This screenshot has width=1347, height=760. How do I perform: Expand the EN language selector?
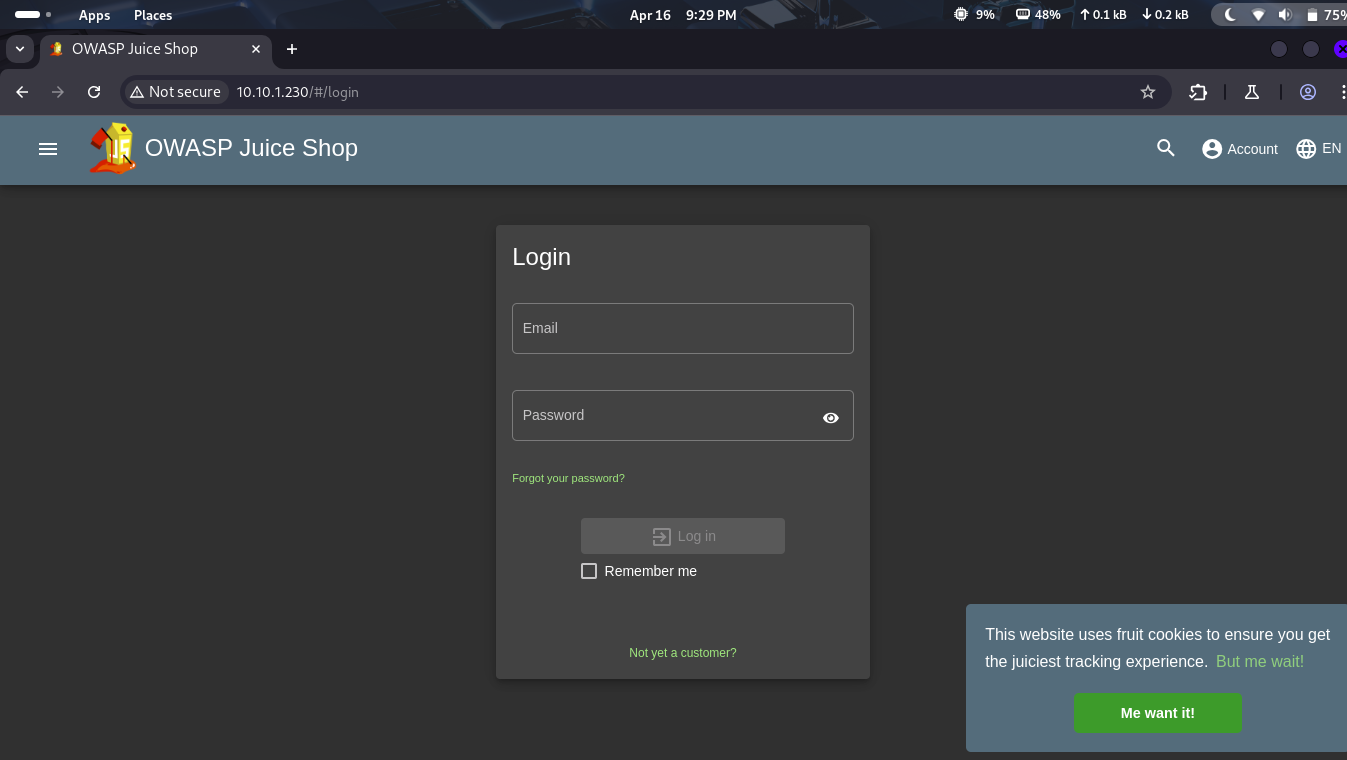(1318, 149)
